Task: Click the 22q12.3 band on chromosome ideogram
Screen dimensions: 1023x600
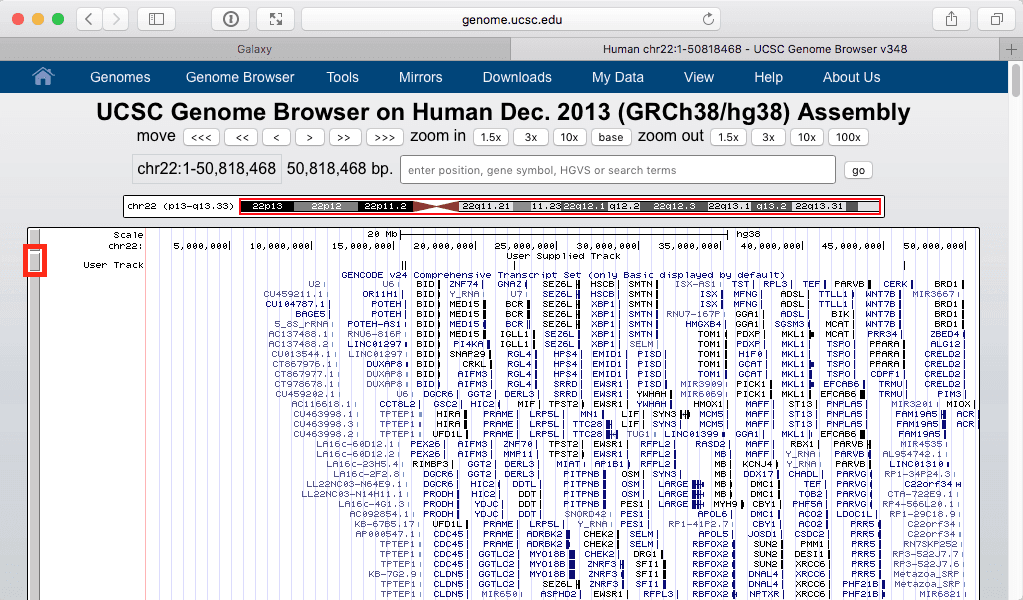Action: coord(675,206)
